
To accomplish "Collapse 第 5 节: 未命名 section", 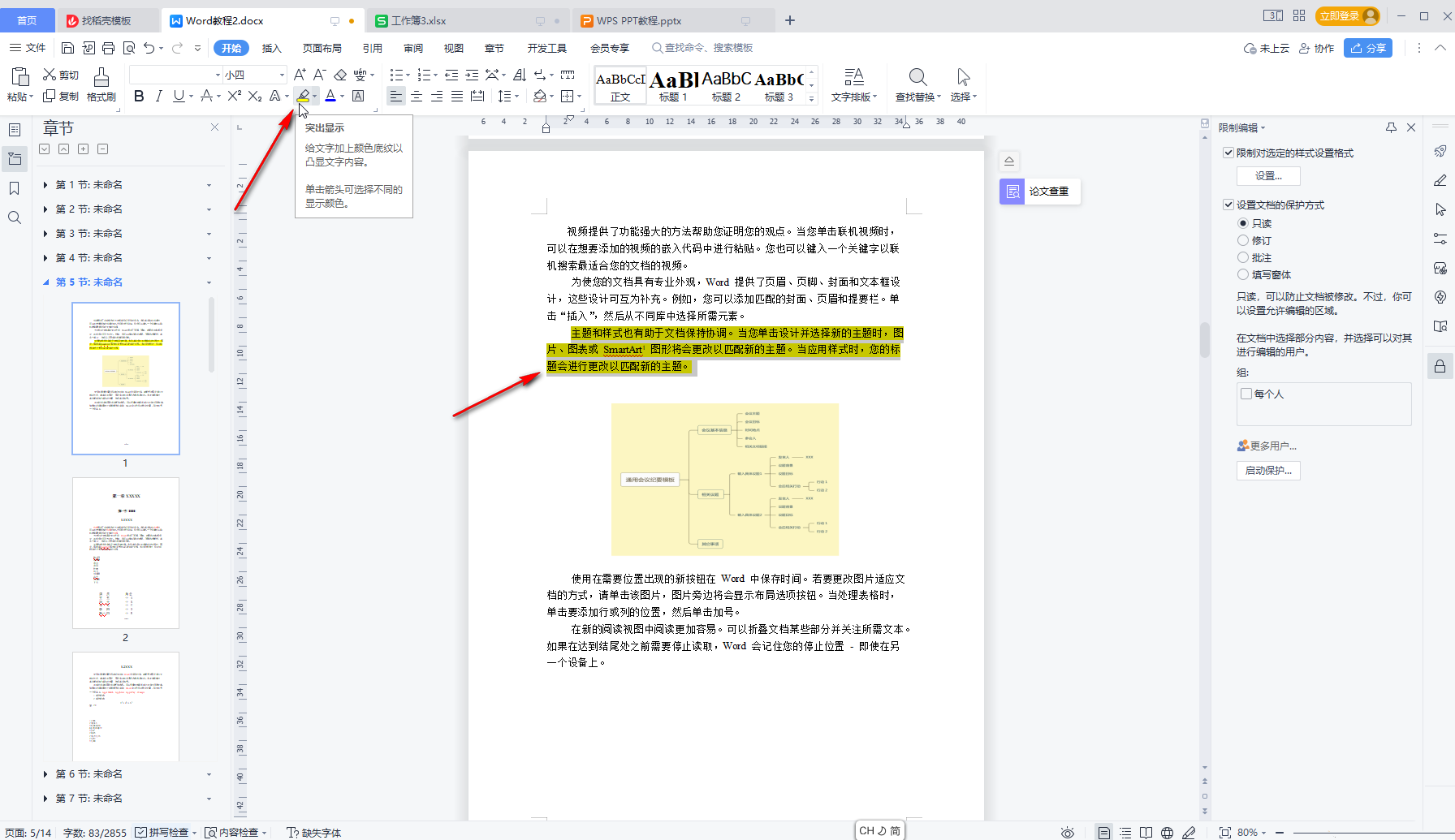I will pos(45,282).
